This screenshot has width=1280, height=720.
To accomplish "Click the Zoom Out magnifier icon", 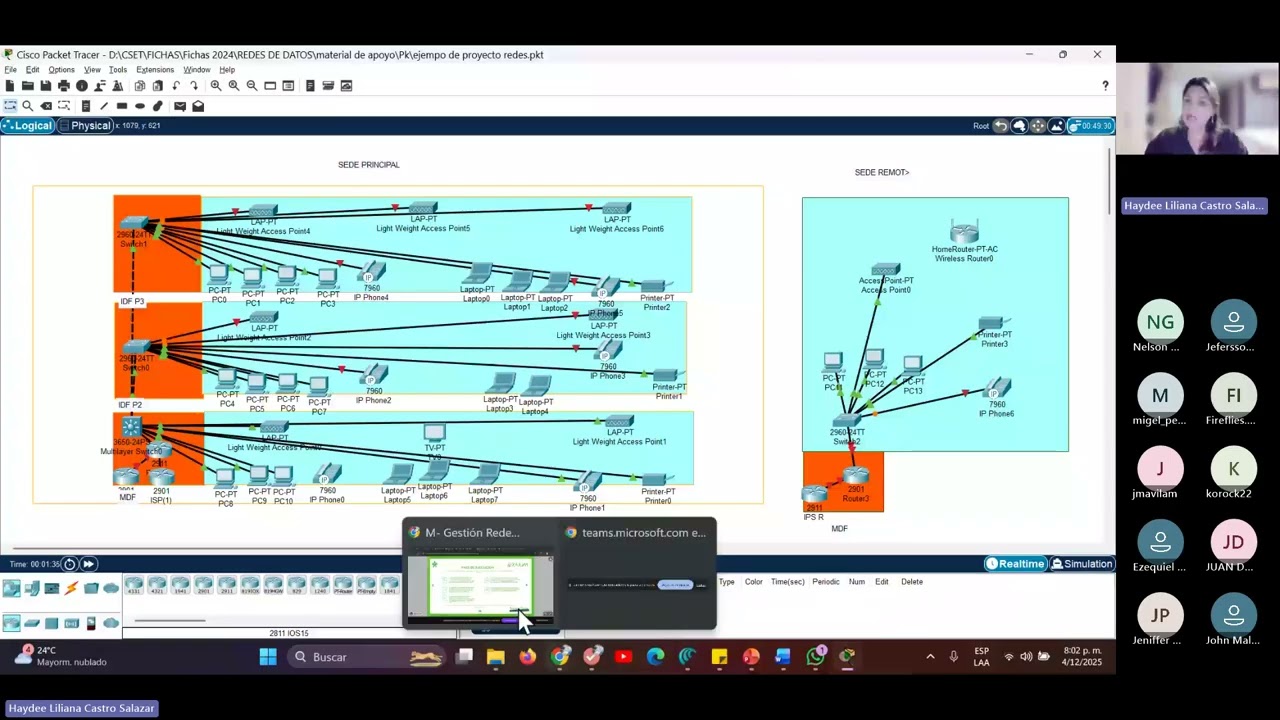I will tap(252, 86).
